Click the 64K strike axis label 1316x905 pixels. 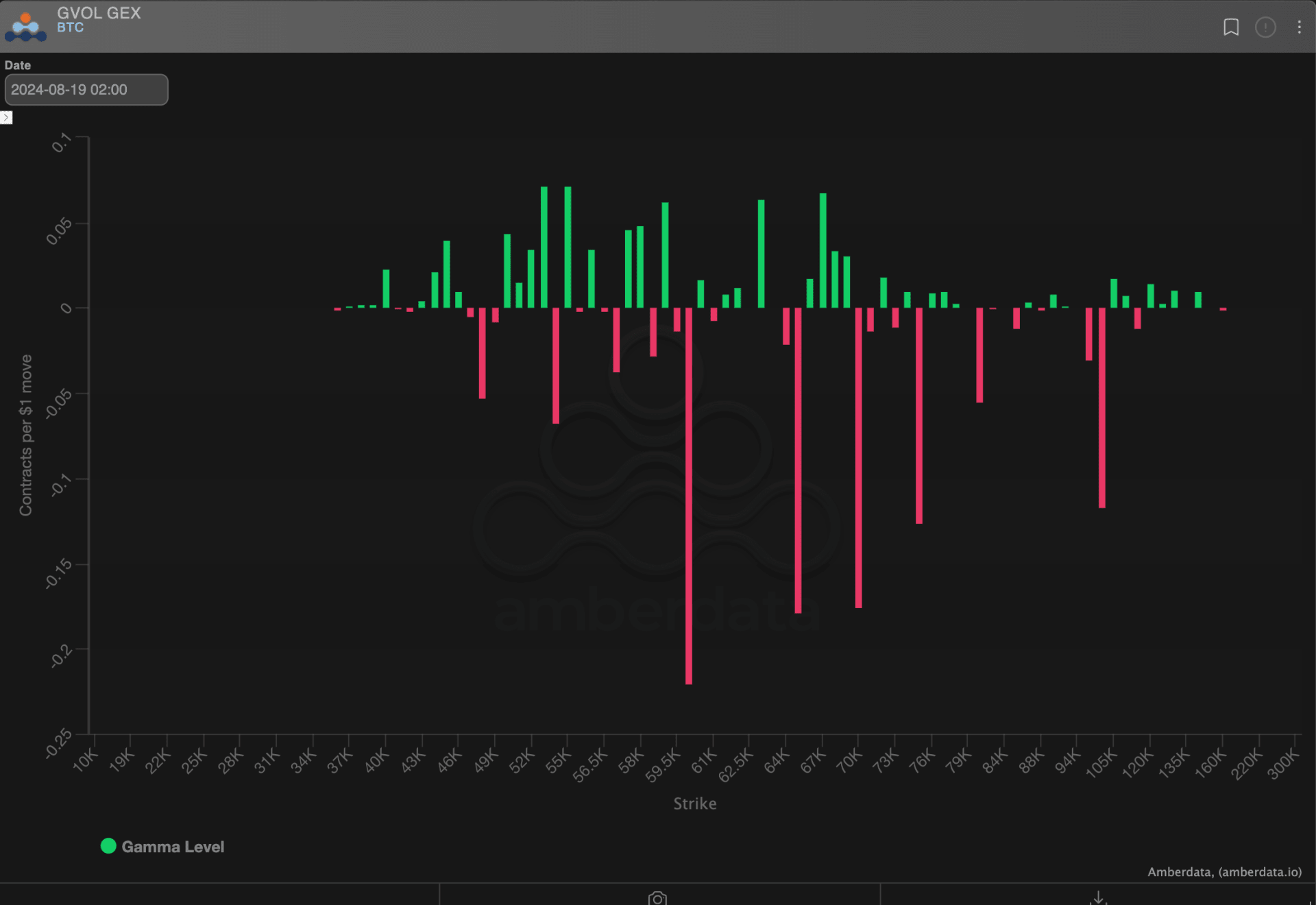[x=777, y=761]
